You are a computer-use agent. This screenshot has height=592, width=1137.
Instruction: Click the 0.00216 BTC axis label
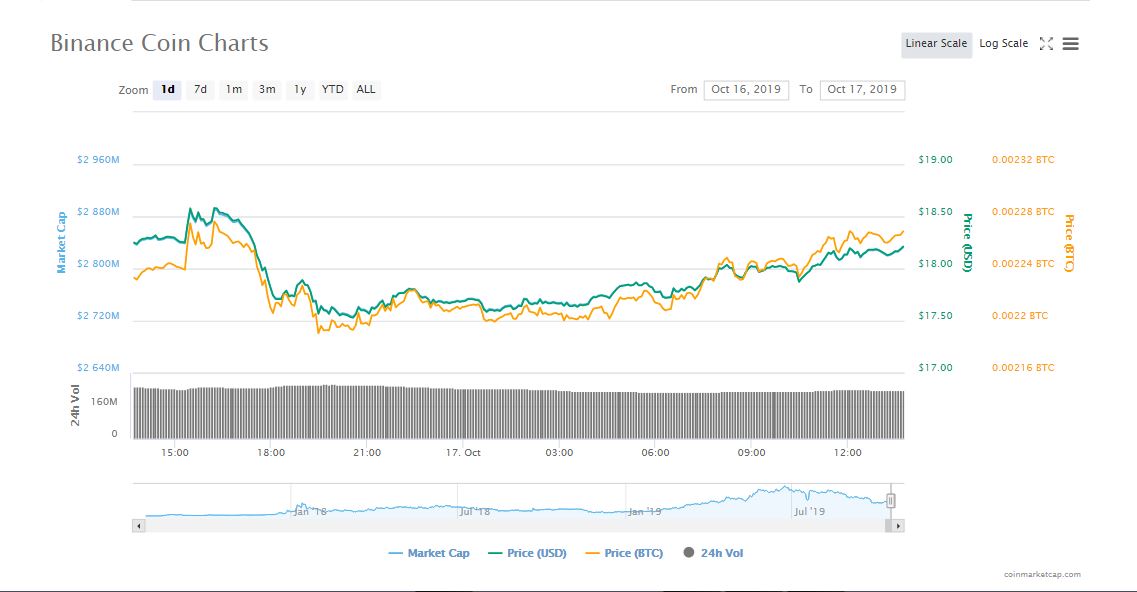[x=1023, y=368]
